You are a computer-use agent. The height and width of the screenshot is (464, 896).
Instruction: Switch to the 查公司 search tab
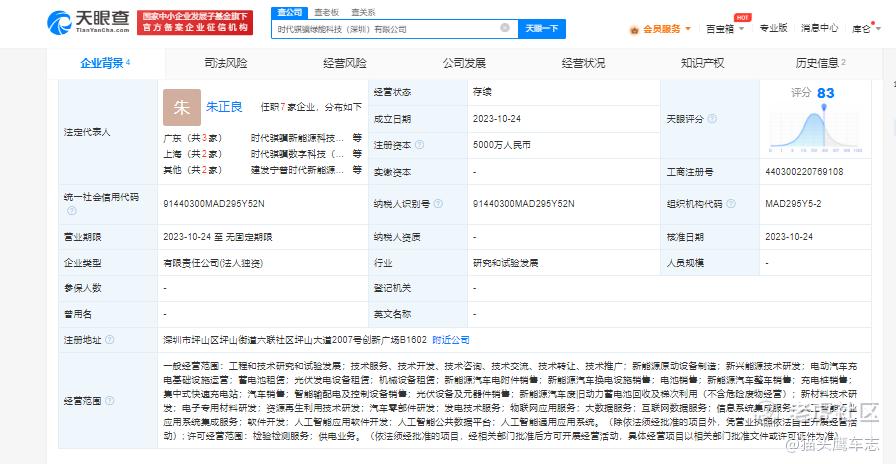click(x=289, y=13)
